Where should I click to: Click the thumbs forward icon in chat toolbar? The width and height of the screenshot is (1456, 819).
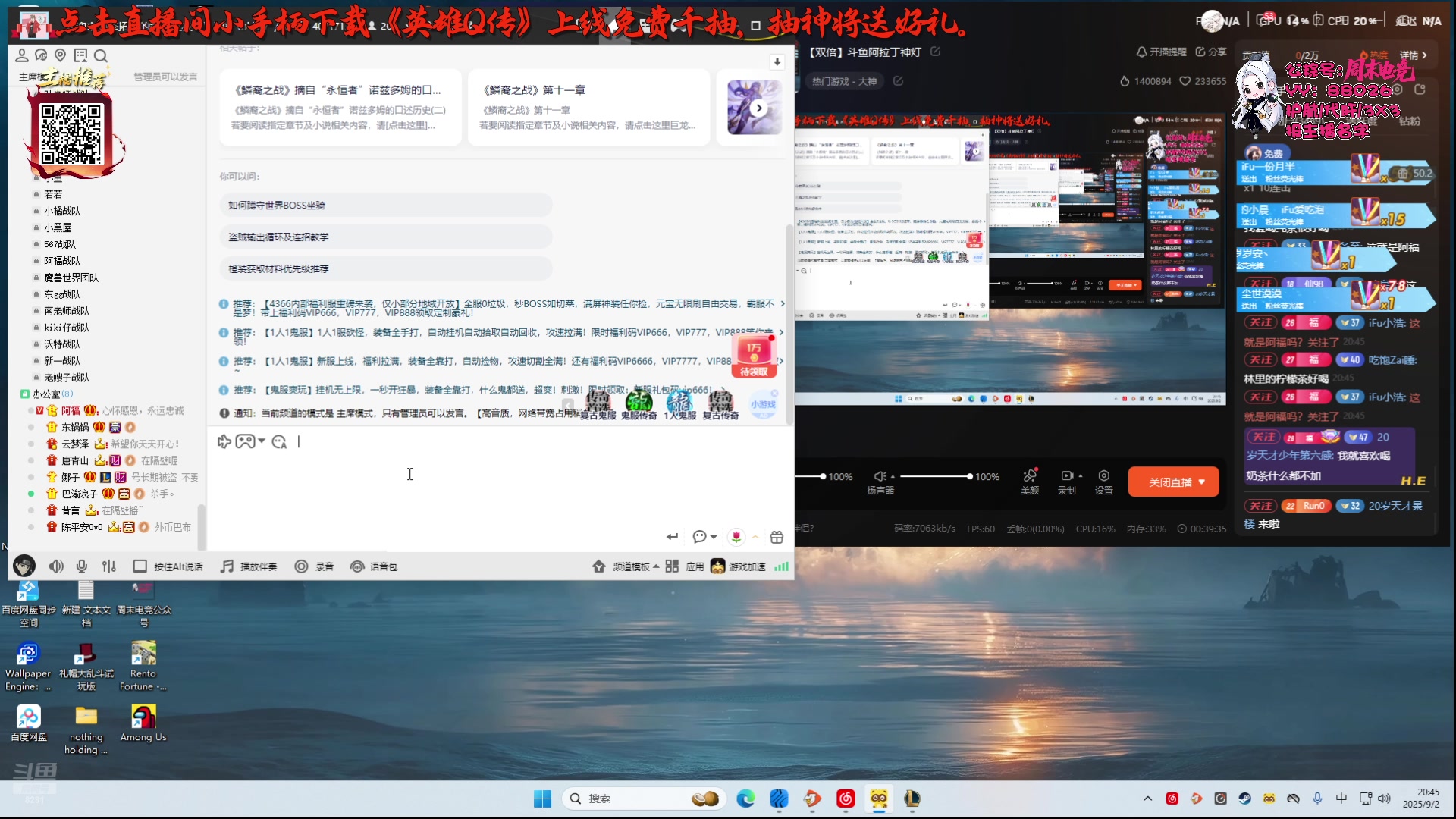224,441
